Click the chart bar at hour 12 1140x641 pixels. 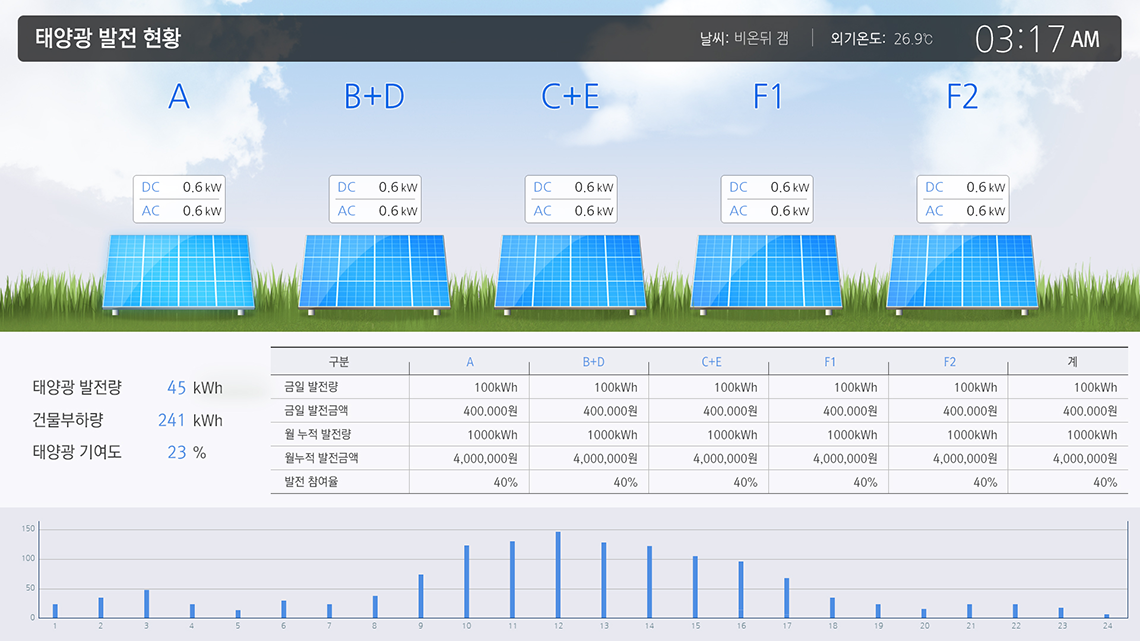tap(558, 575)
